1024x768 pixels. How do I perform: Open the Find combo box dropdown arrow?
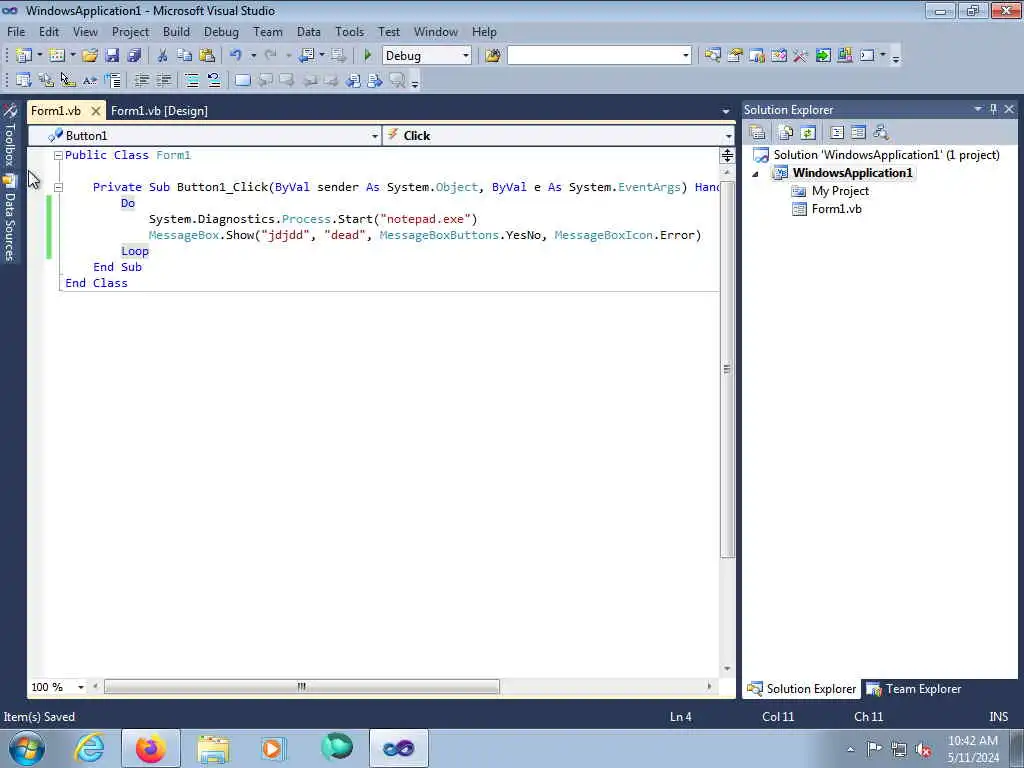tap(686, 56)
